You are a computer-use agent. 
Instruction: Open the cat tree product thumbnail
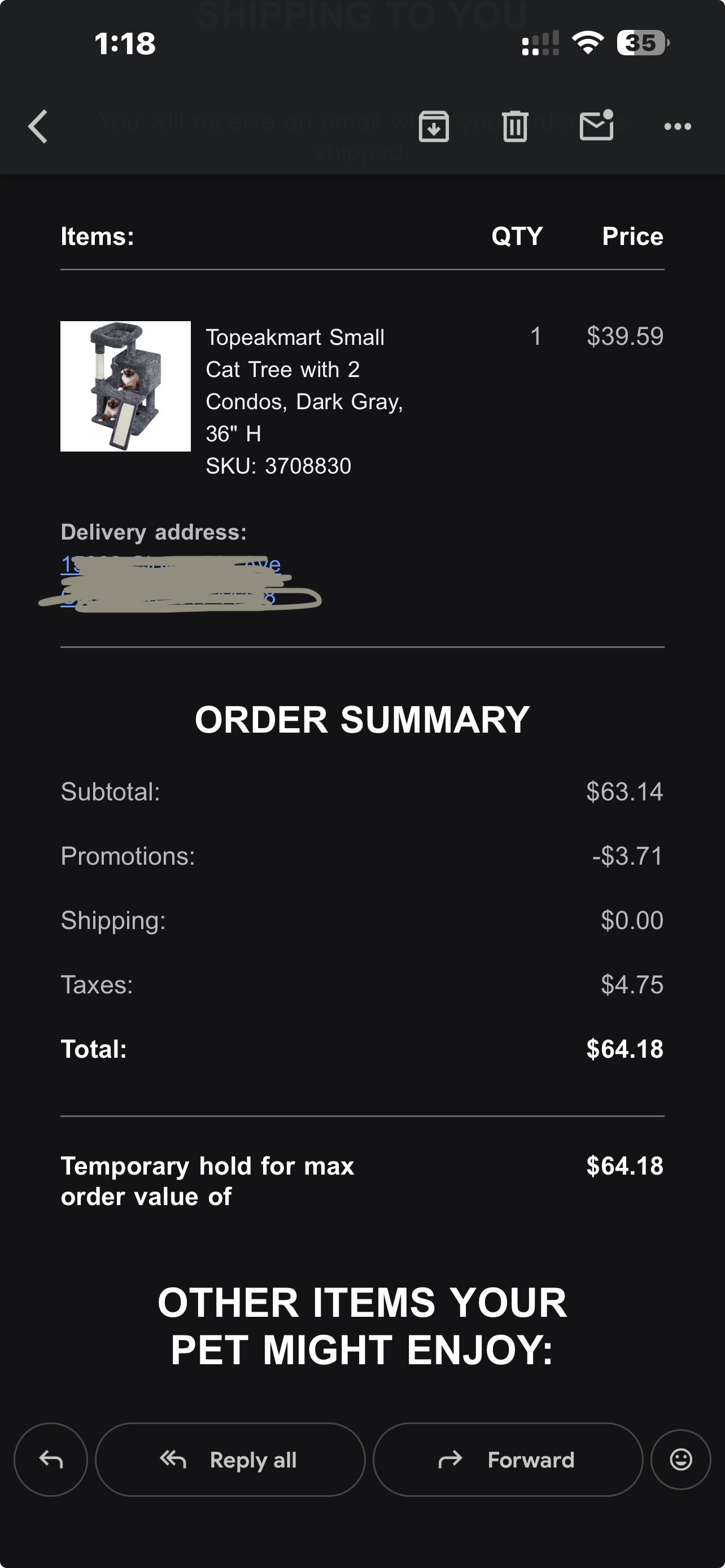click(125, 386)
